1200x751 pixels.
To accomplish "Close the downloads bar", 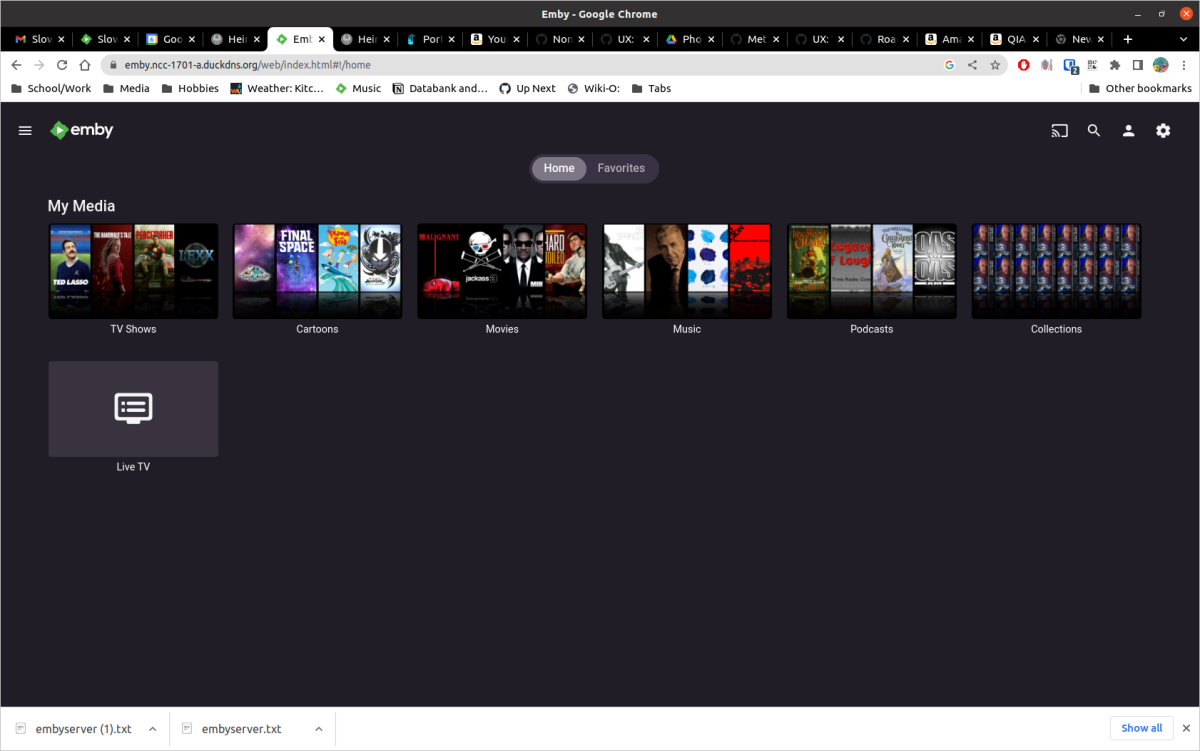I will [x=1185, y=728].
